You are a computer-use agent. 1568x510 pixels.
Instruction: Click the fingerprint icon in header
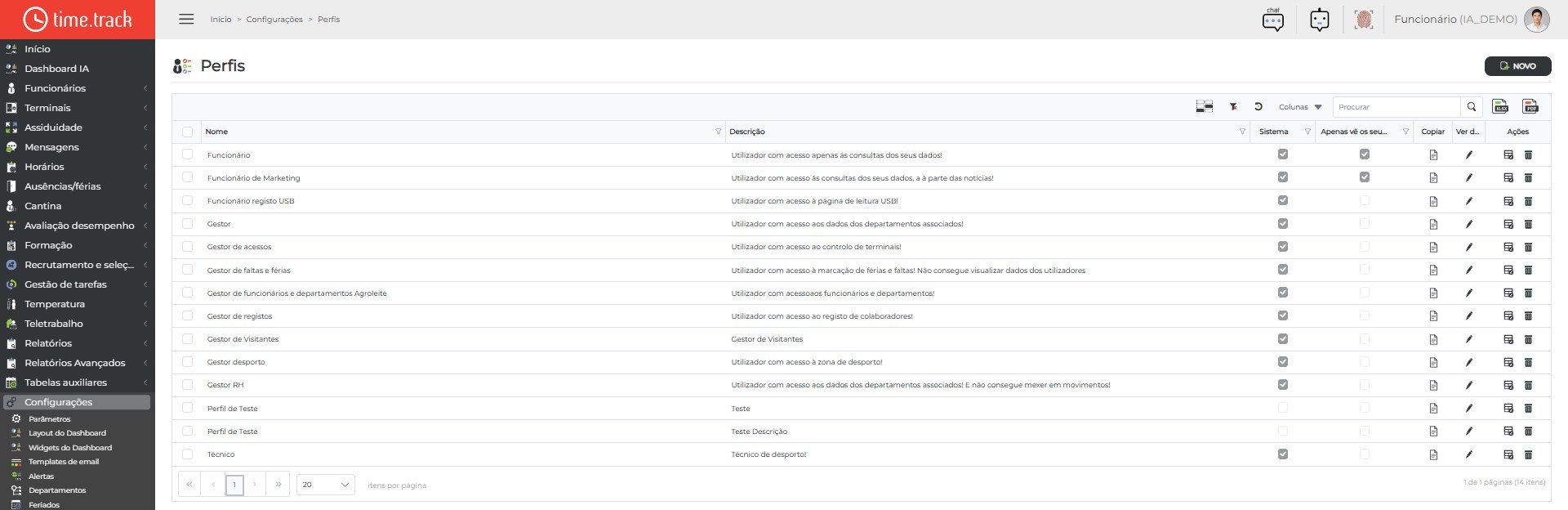[1364, 20]
